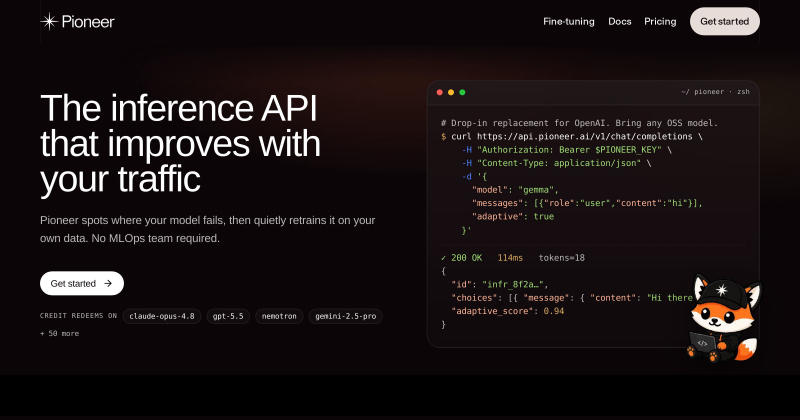This screenshot has height=420, width=800.
Task: Click the '114ms' latency value
Action: (x=510, y=258)
